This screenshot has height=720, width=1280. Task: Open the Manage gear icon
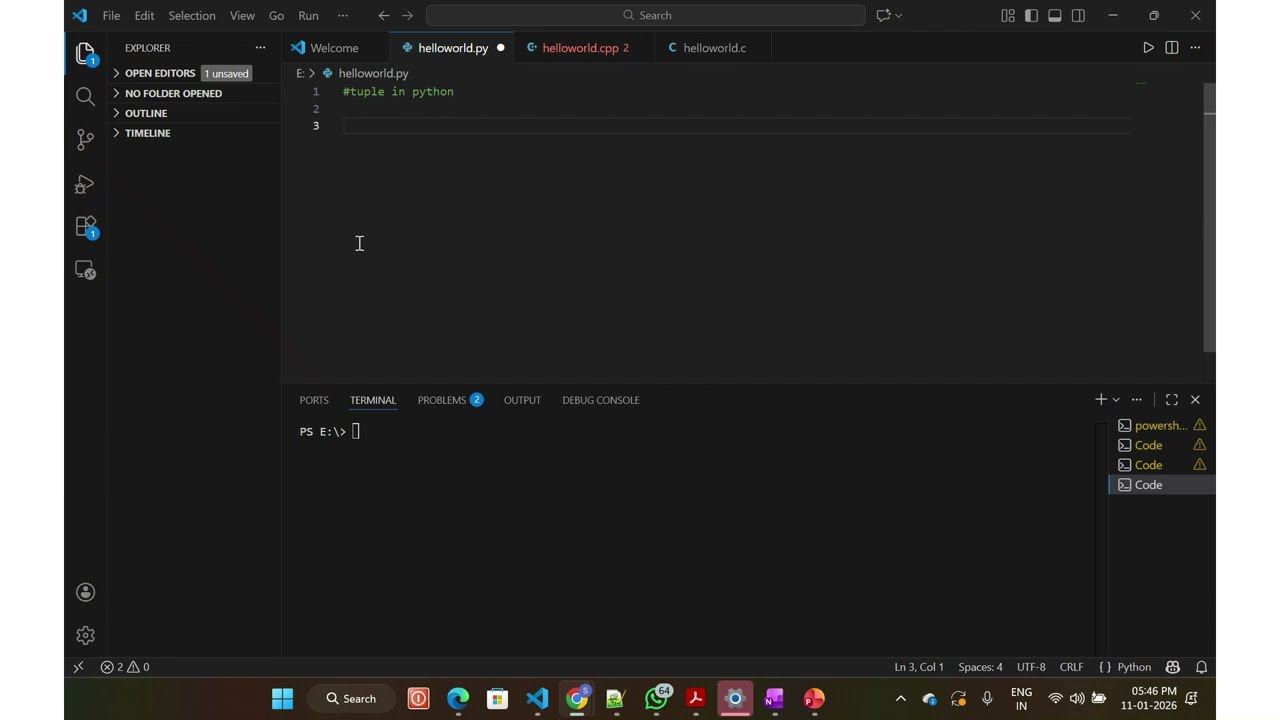point(85,635)
